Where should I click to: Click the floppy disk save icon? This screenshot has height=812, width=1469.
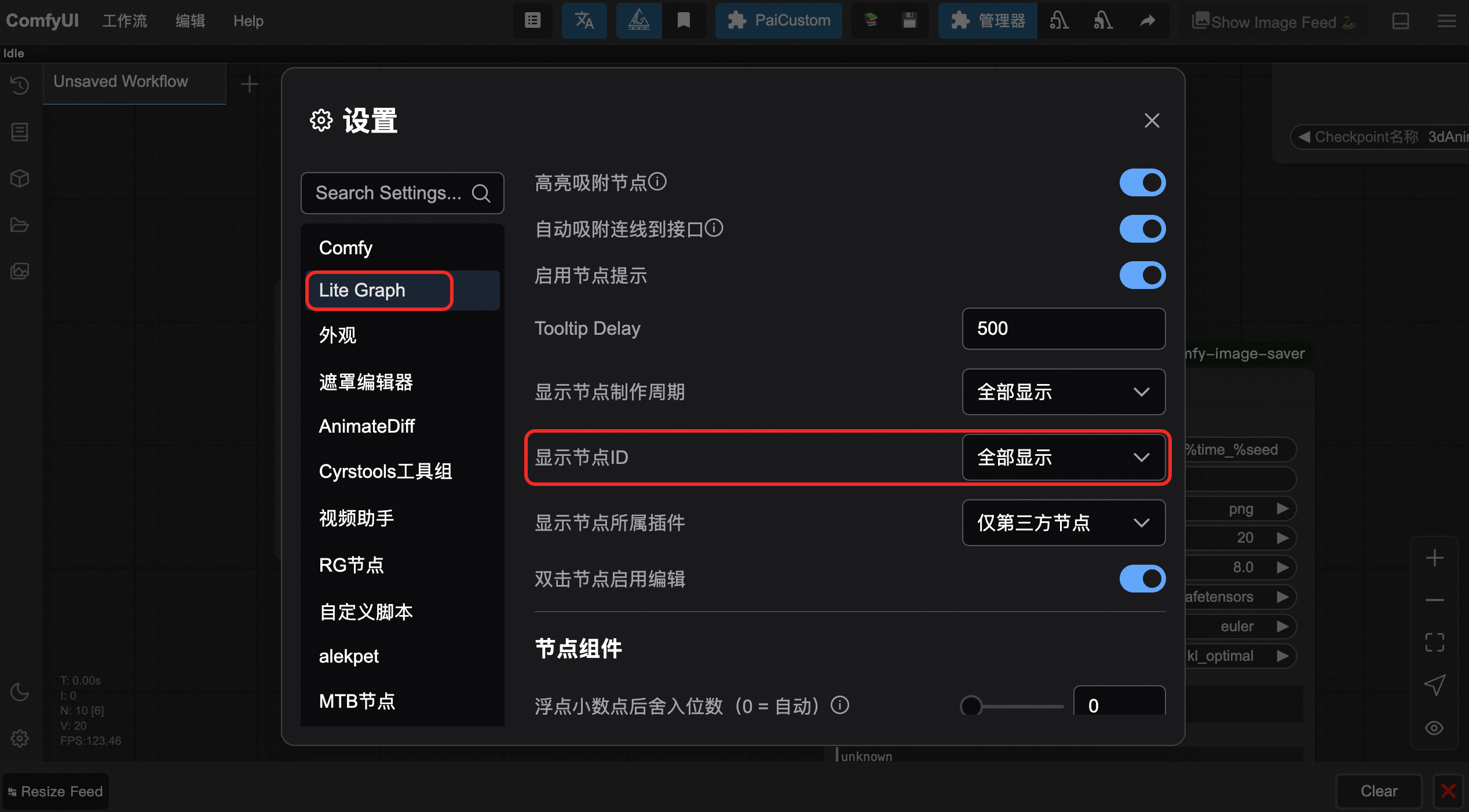tap(909, 21)
